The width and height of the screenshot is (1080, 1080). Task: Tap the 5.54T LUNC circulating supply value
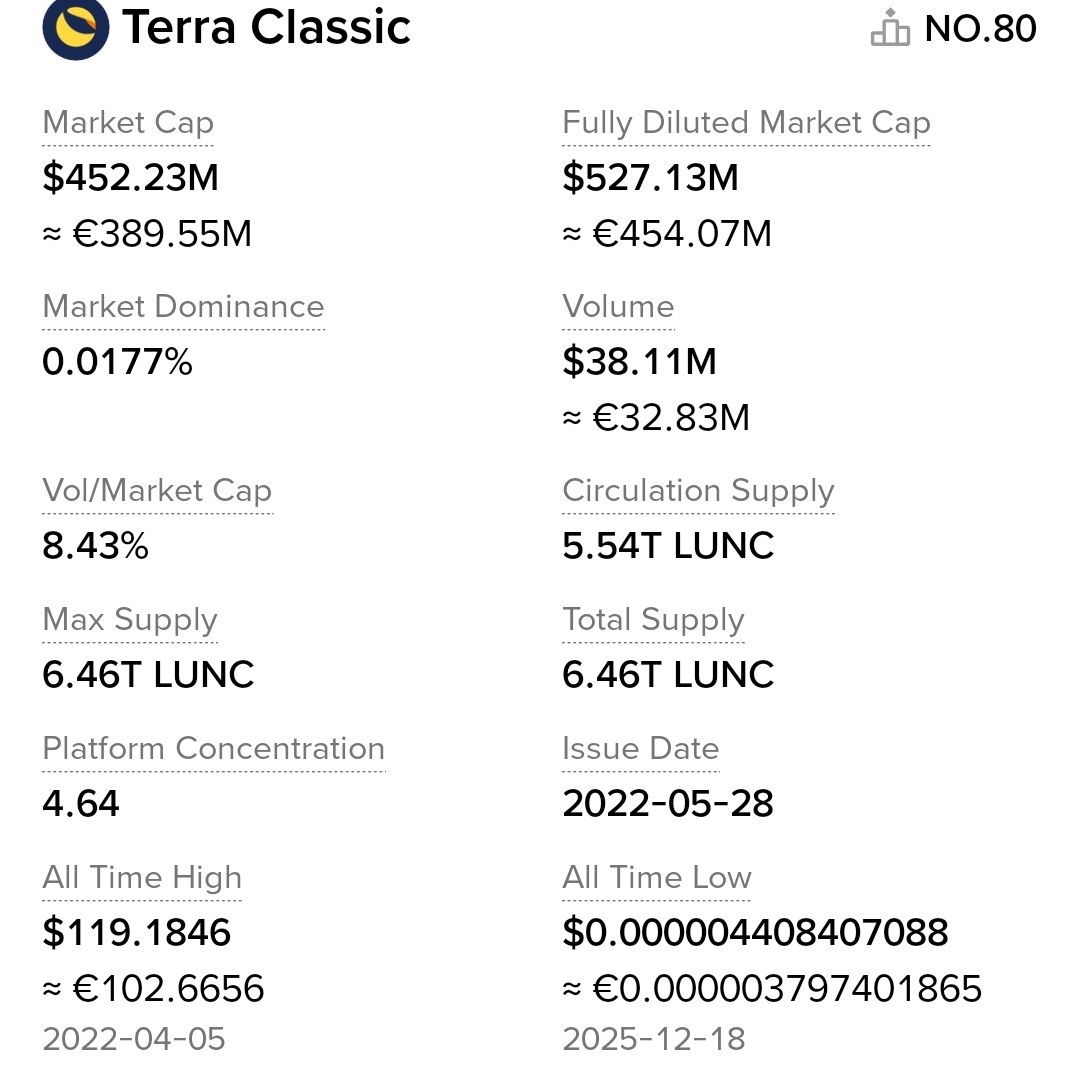pyautogui.click(x=668, y=546)
